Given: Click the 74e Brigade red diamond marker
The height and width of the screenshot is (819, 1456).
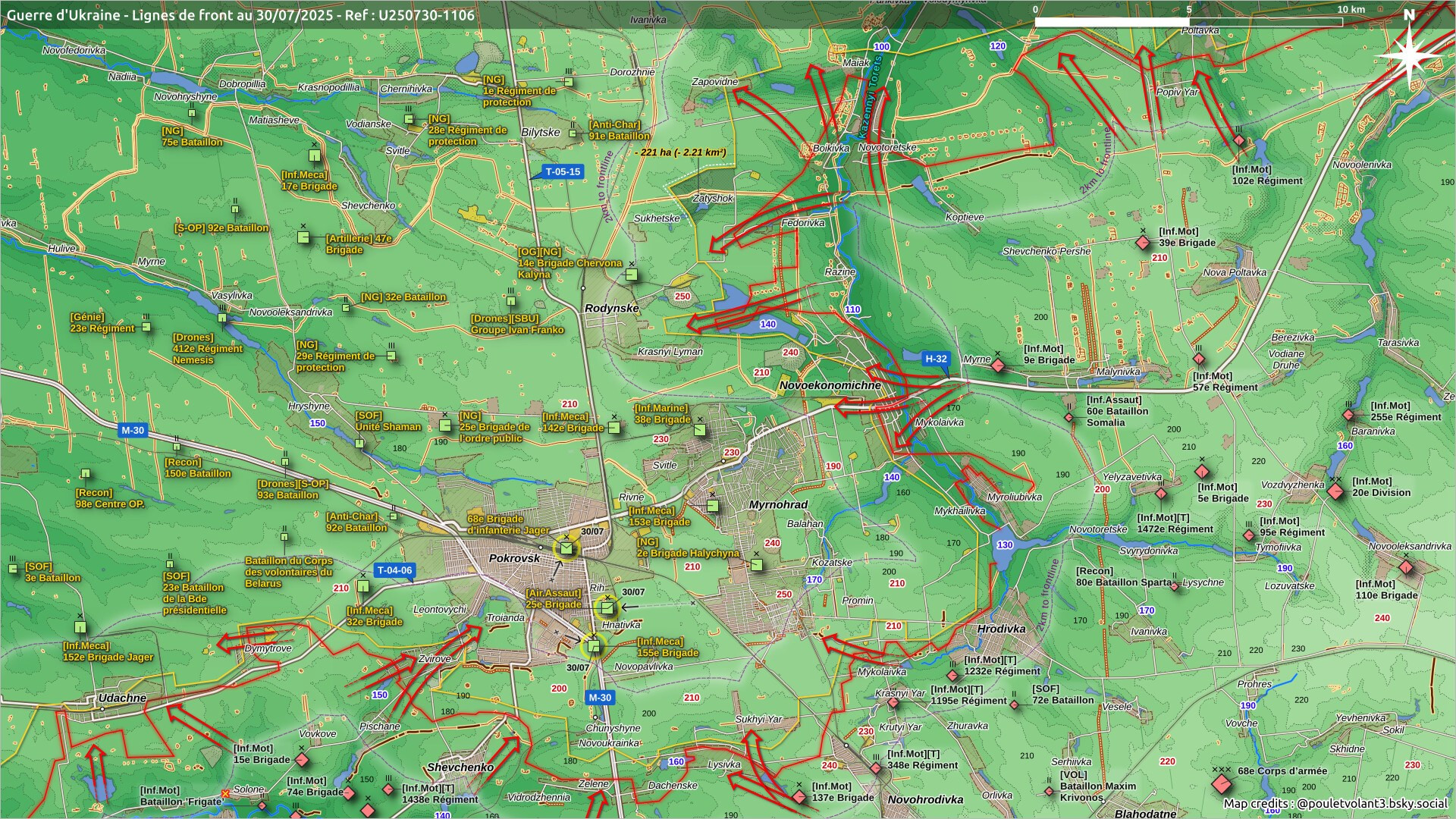Looking at the screenshot, I should [349, 793].
